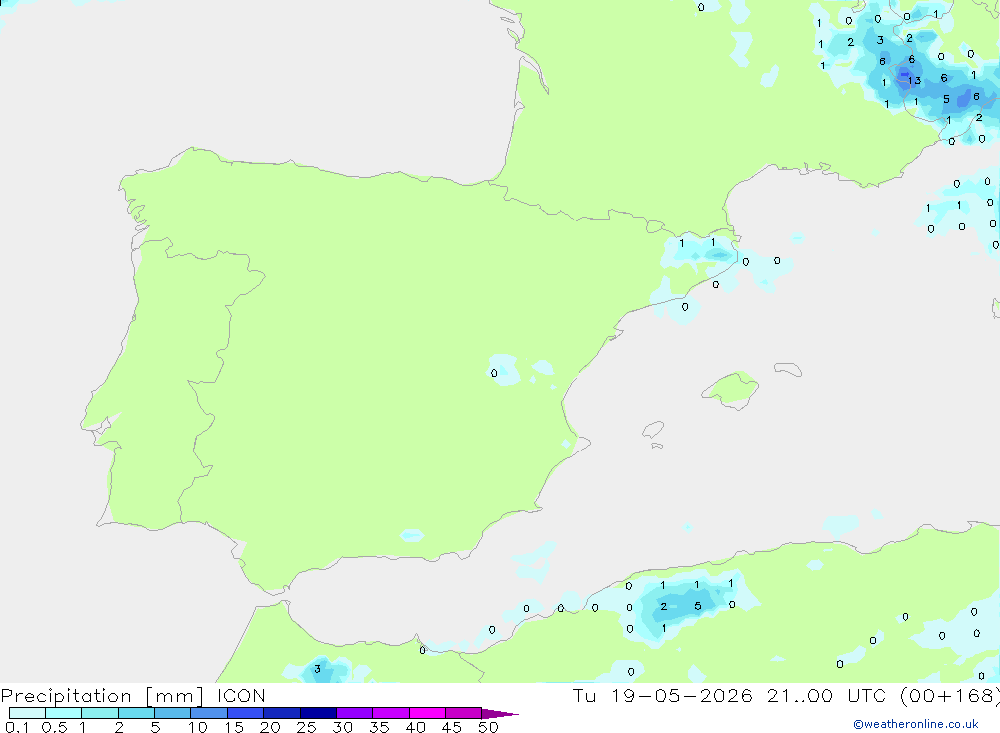Select the 0.5–1 mm legend color box
The height and width of the screenshot is (733, 1000).
[63, 713]
